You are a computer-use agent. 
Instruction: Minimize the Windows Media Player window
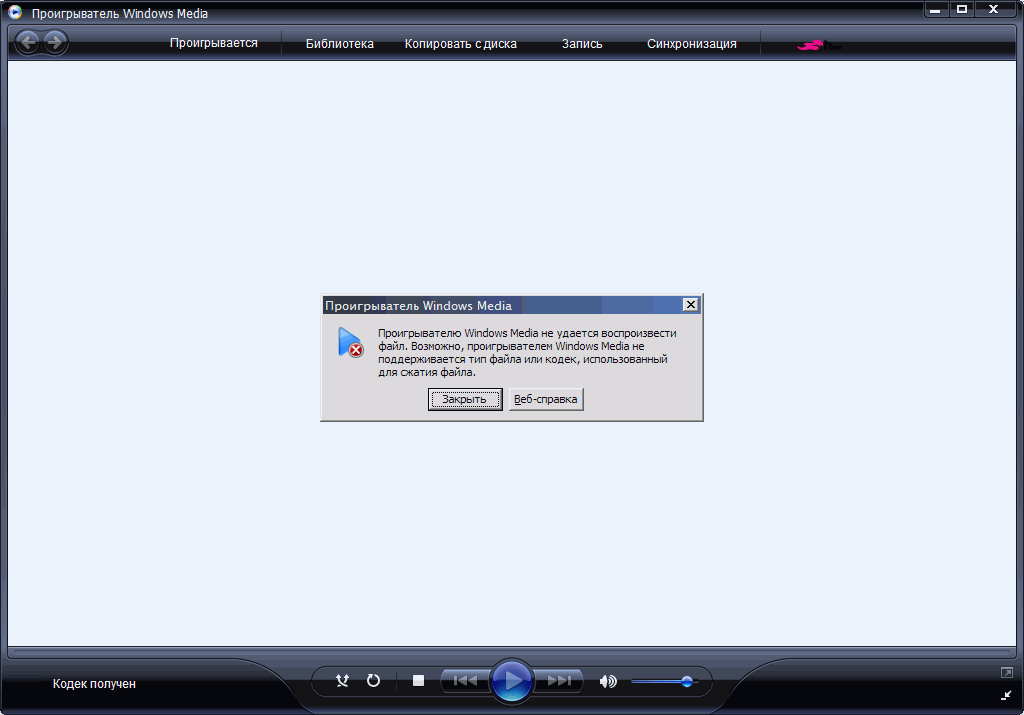coord(936,9)
